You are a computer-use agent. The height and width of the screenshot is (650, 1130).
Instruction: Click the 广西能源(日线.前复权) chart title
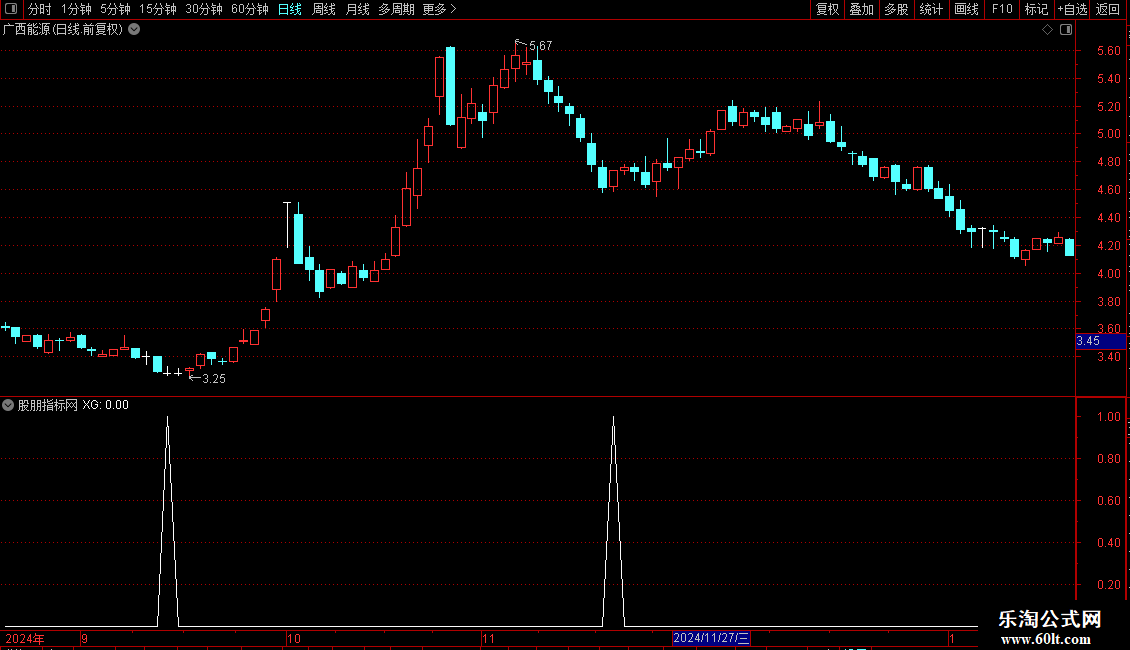click(63, 30)
